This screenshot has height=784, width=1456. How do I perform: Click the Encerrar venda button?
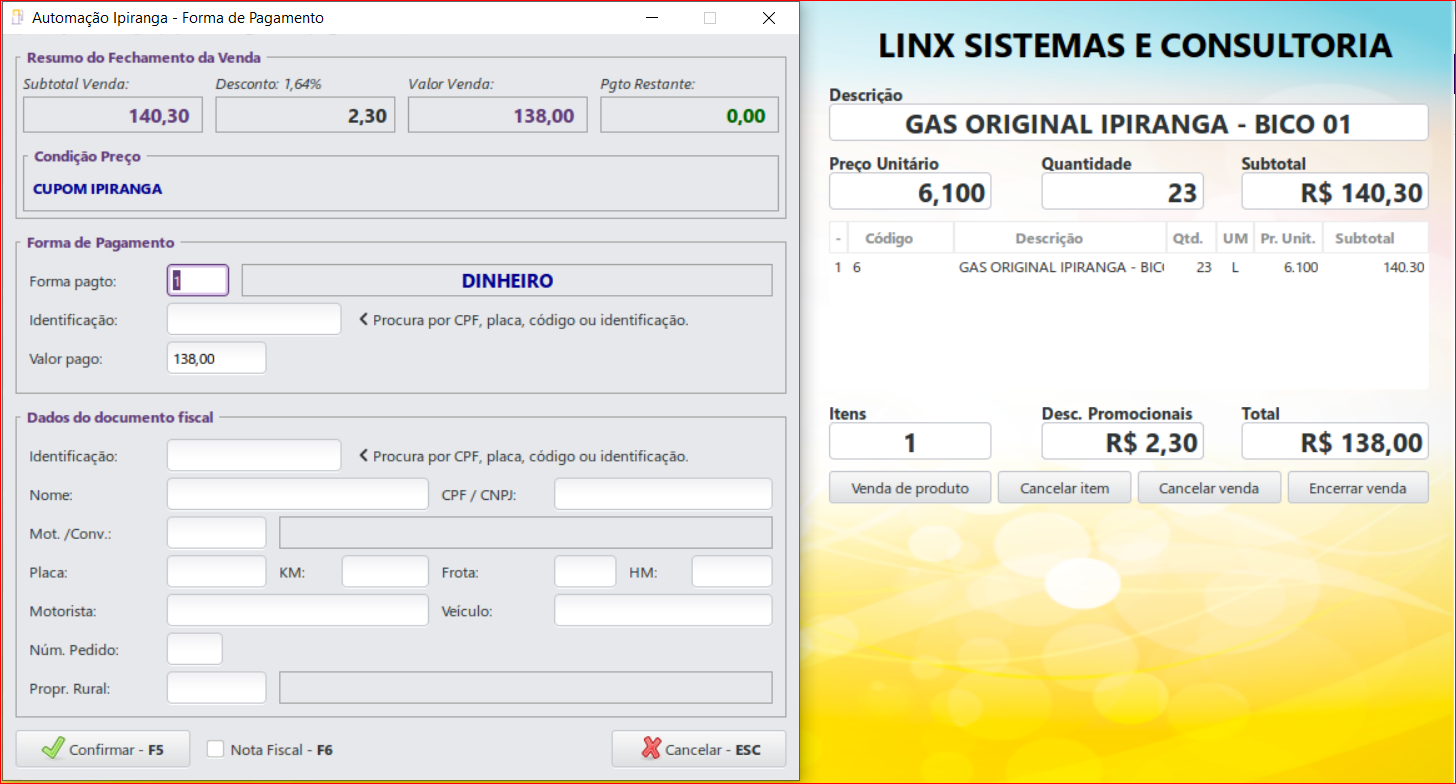pos(1358,488)
